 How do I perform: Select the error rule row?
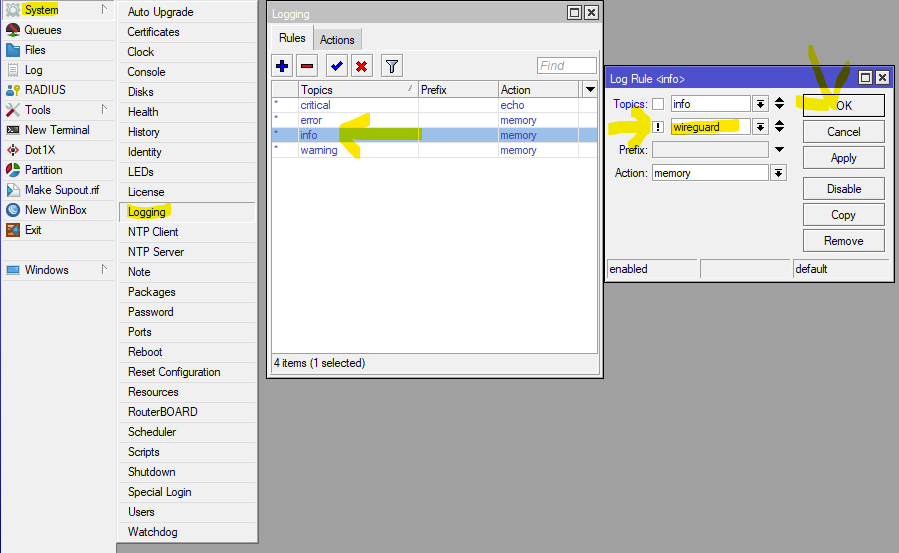(434, 120)
